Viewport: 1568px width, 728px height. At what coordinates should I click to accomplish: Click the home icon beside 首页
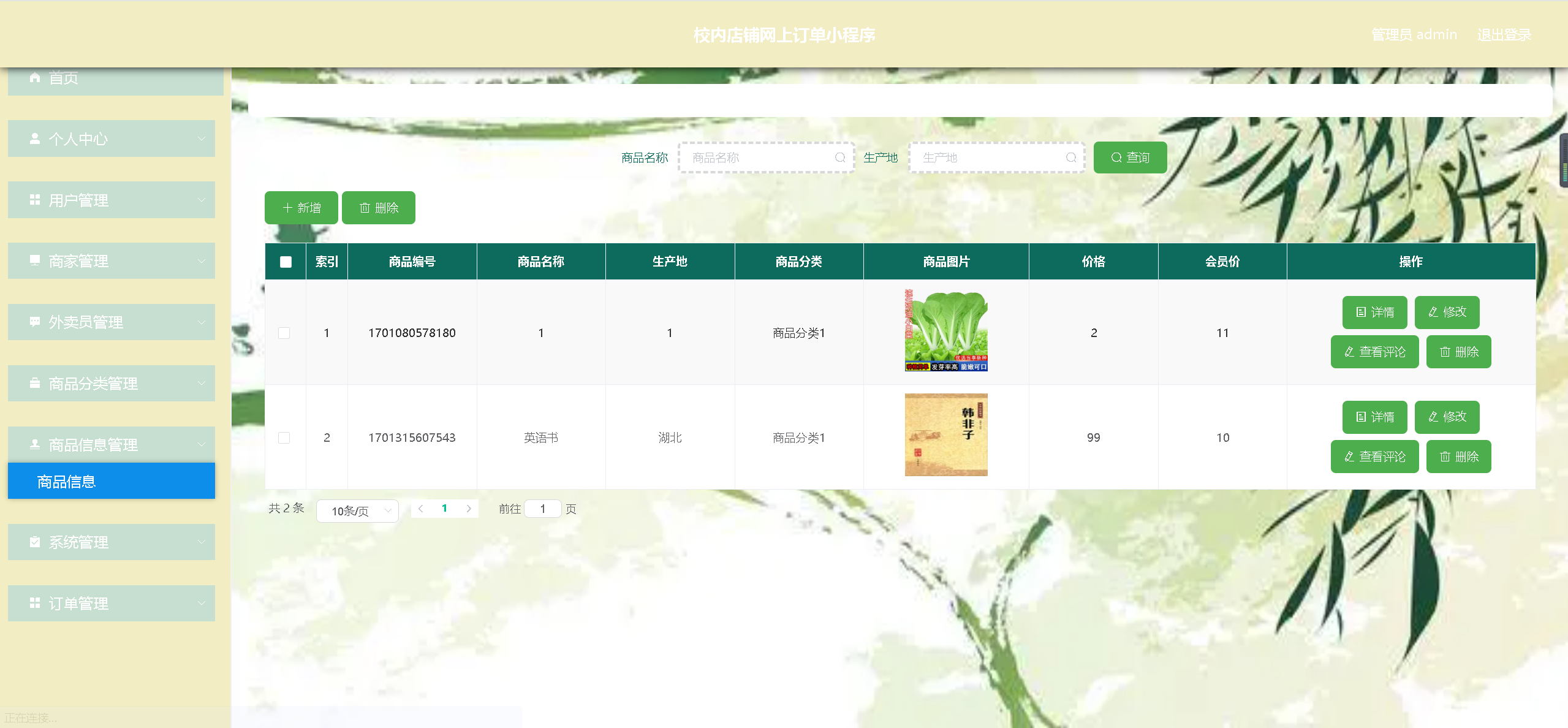point(35,78)
